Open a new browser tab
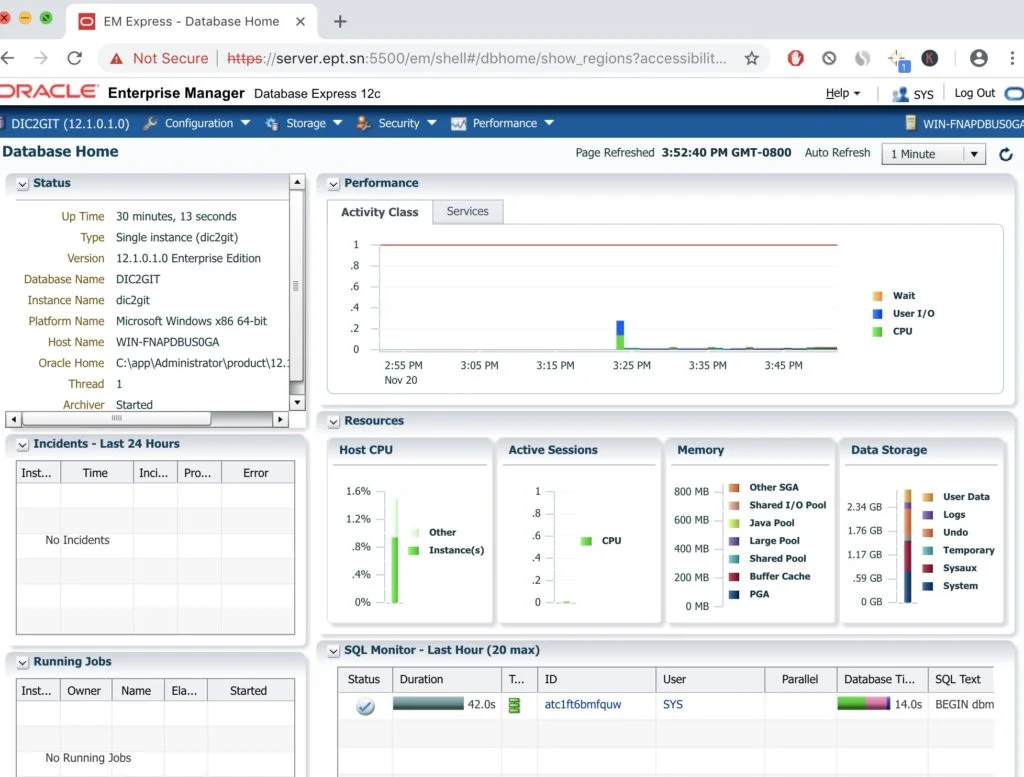 tap(340, 22)
